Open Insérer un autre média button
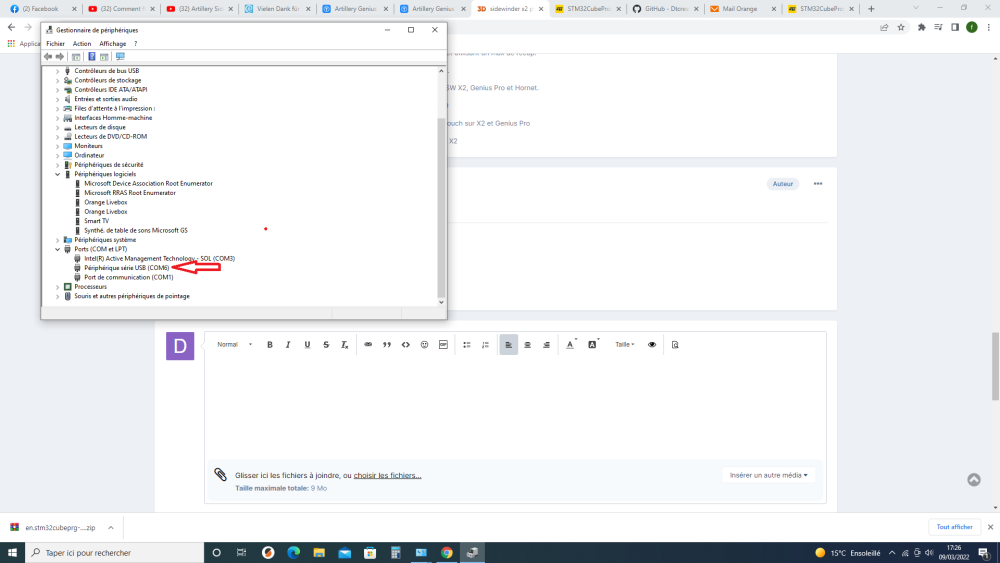Image resolution: width=1000 pixels, height=563 pixels. 768,475
